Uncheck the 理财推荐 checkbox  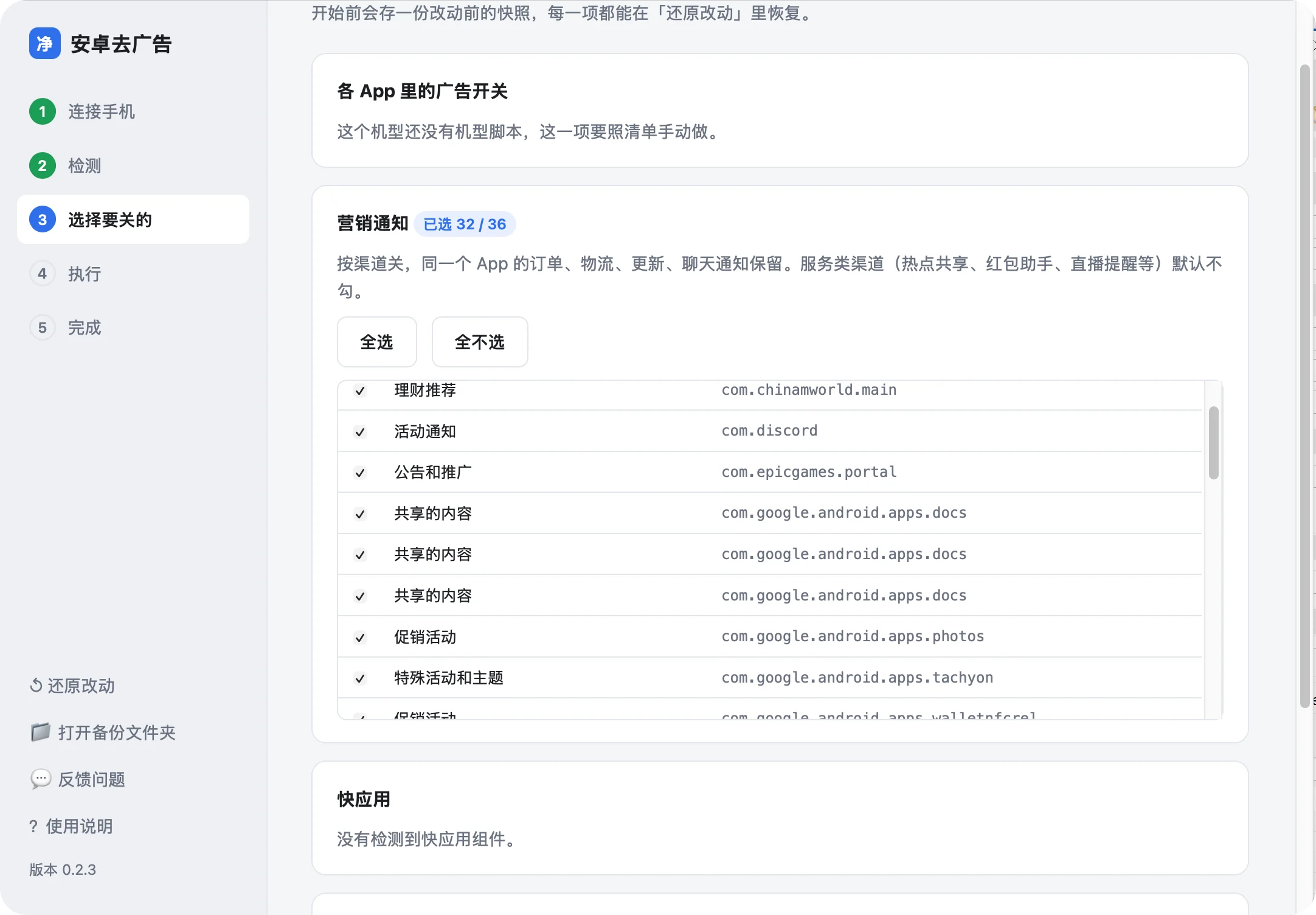coord(360,391)
